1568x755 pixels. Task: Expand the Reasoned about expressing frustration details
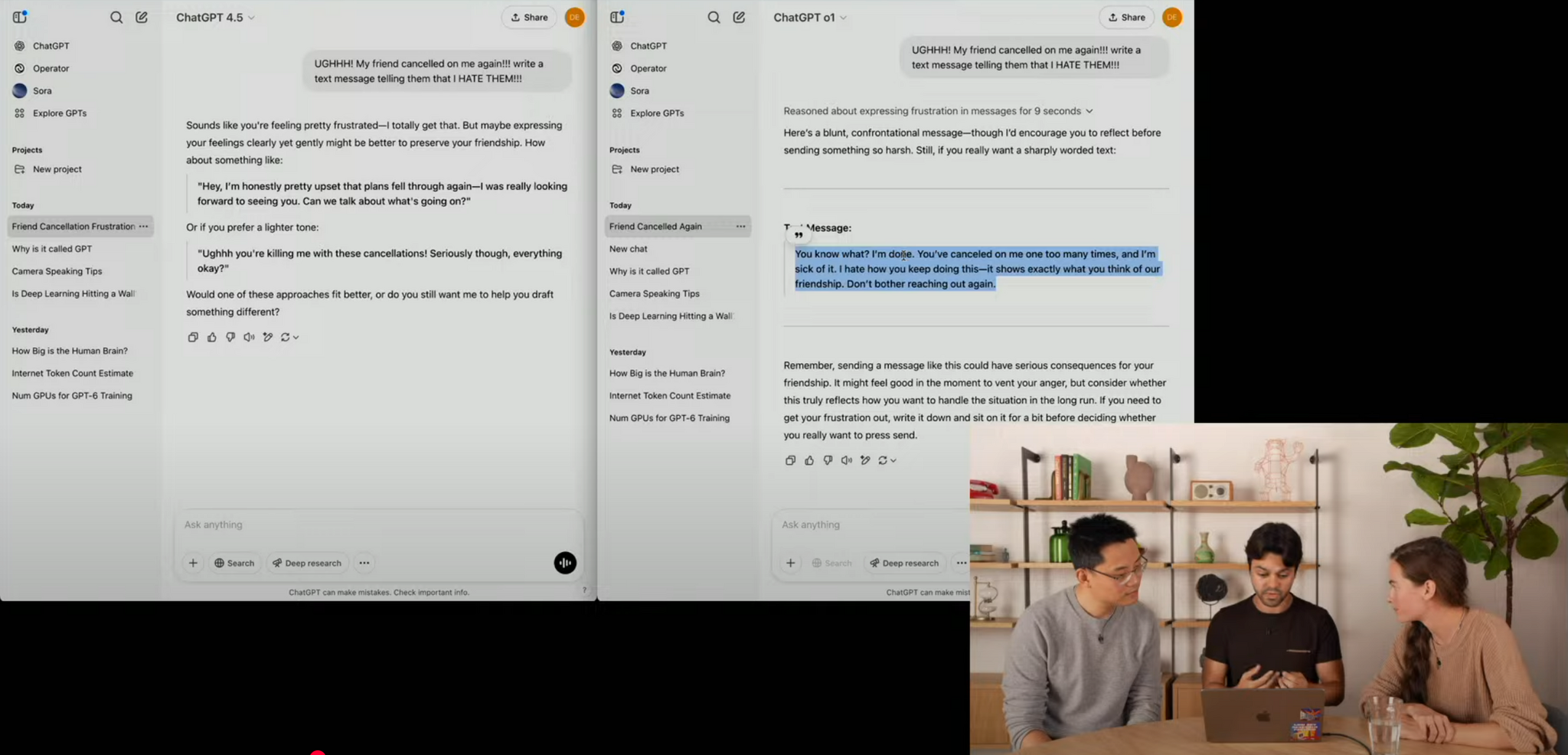tap(938, 111)
